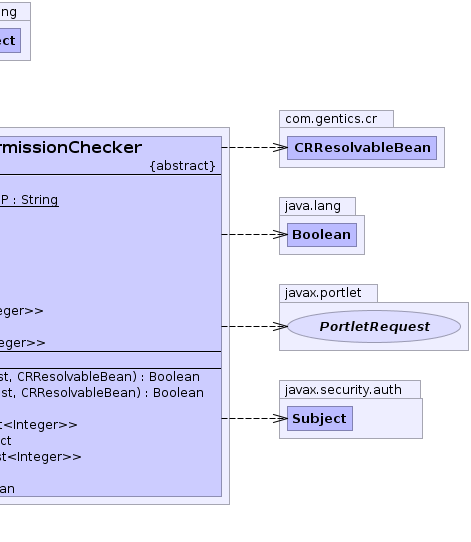Click the dependency arrowhead pointing to Boolean
This screenshot has width=471, height=542.
pyautogui.click(x=280, y=235)
